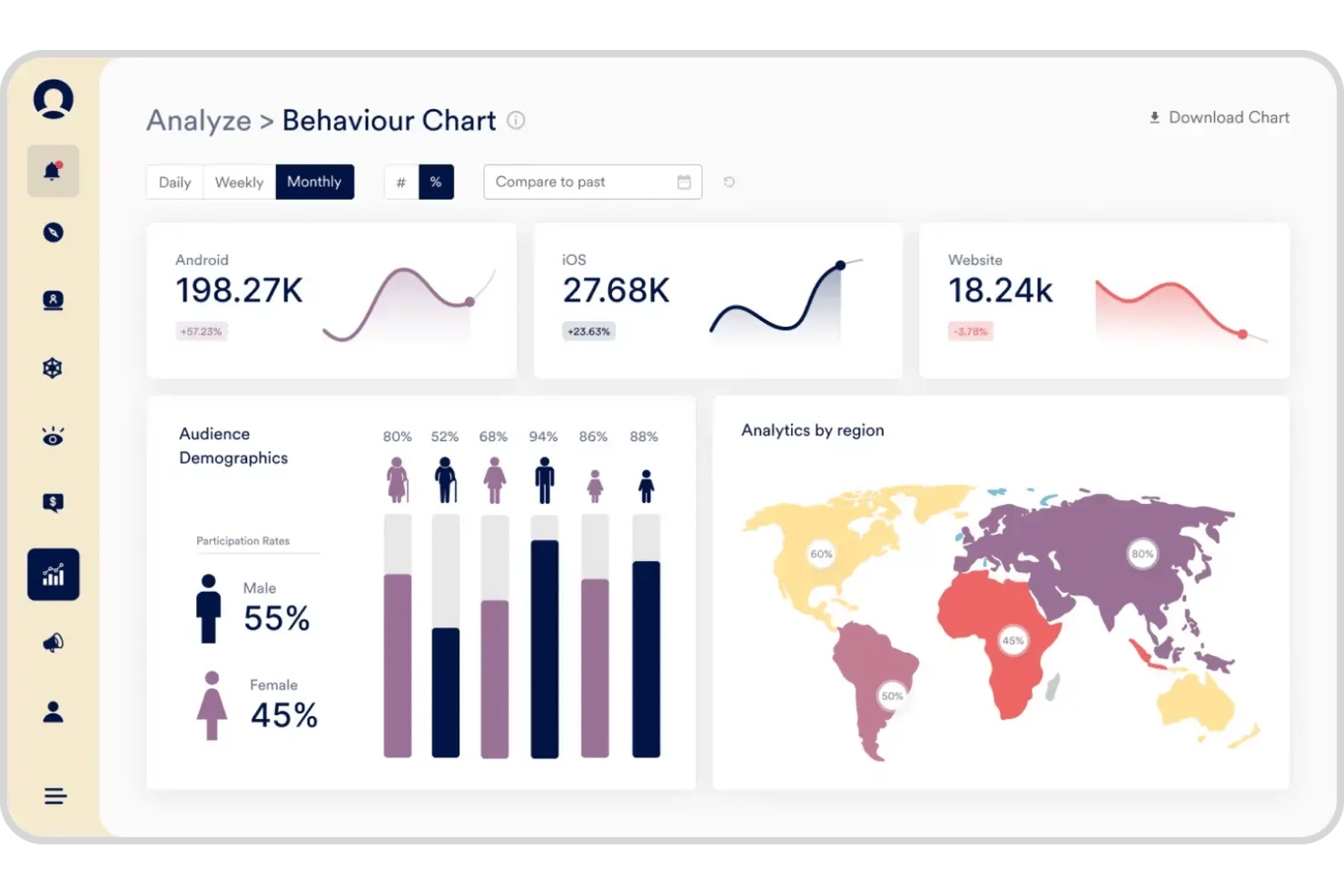Click the 88% boy figure icon
The width and height of the screenshot is (1344, 896).
tap(646, 487)
